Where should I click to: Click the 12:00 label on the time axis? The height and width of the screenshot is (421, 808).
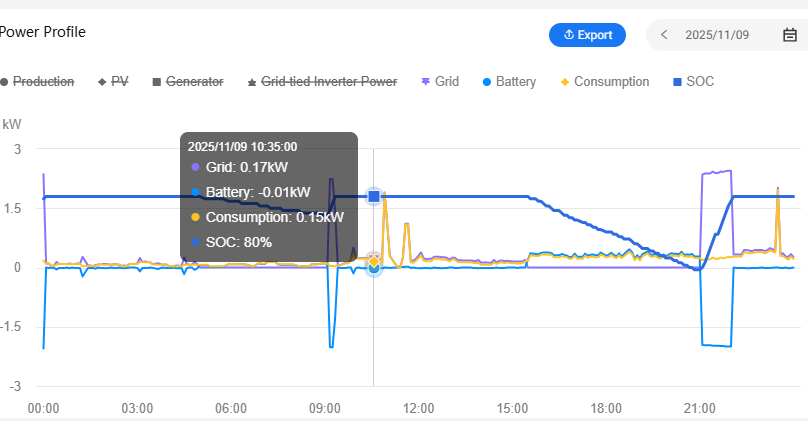pos(418,408)
